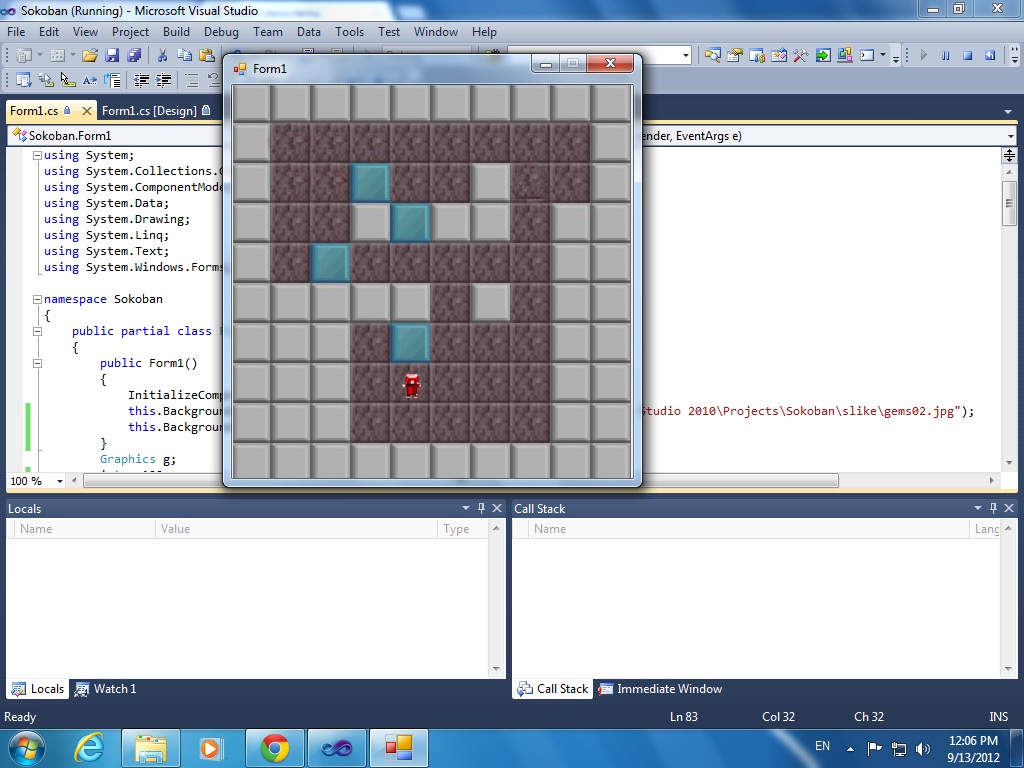Collapse the namespace Sokoban code block
Viewport: 1024px width, 768px height.
37,299
